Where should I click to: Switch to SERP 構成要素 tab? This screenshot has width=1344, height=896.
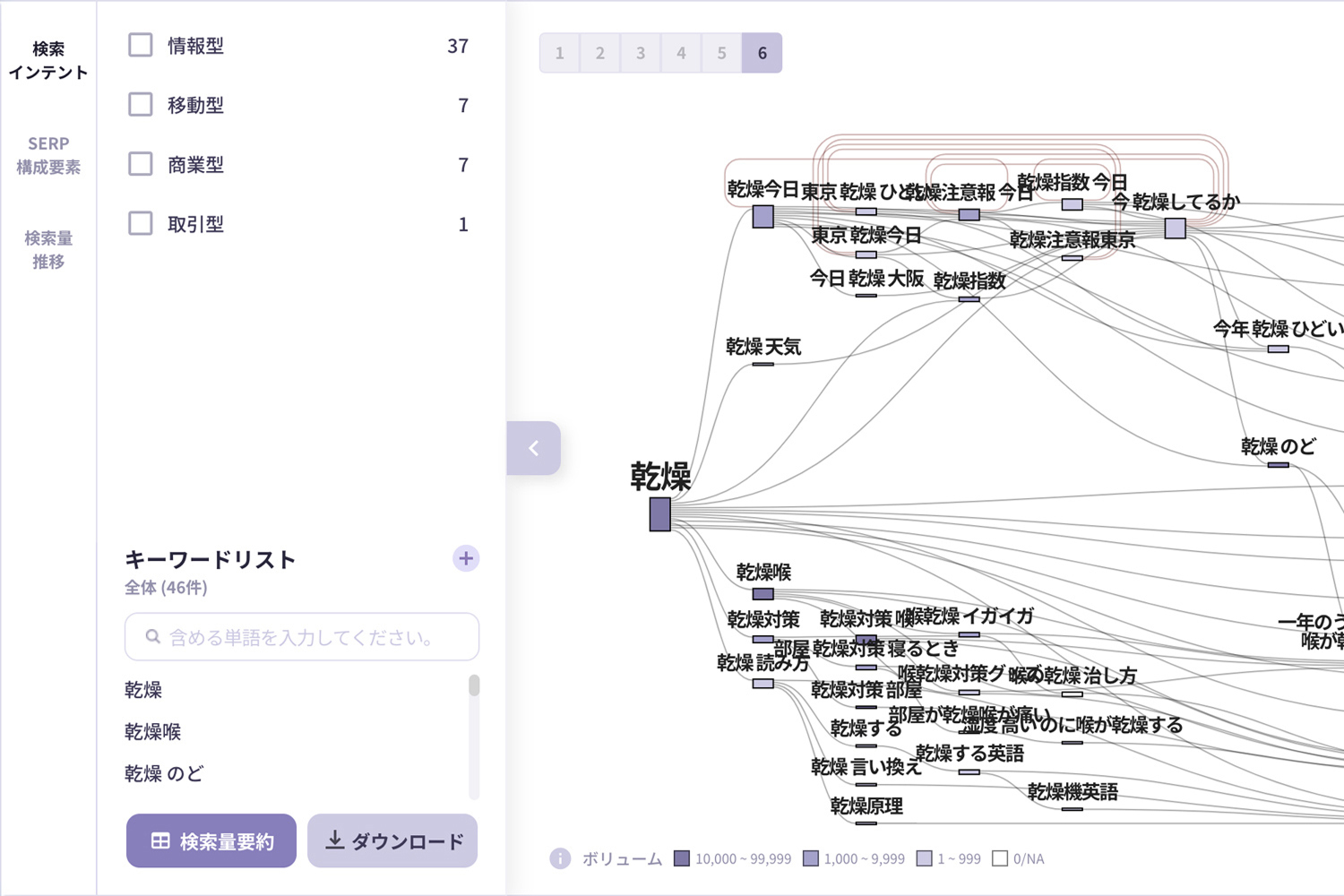(x=48, y=155)
